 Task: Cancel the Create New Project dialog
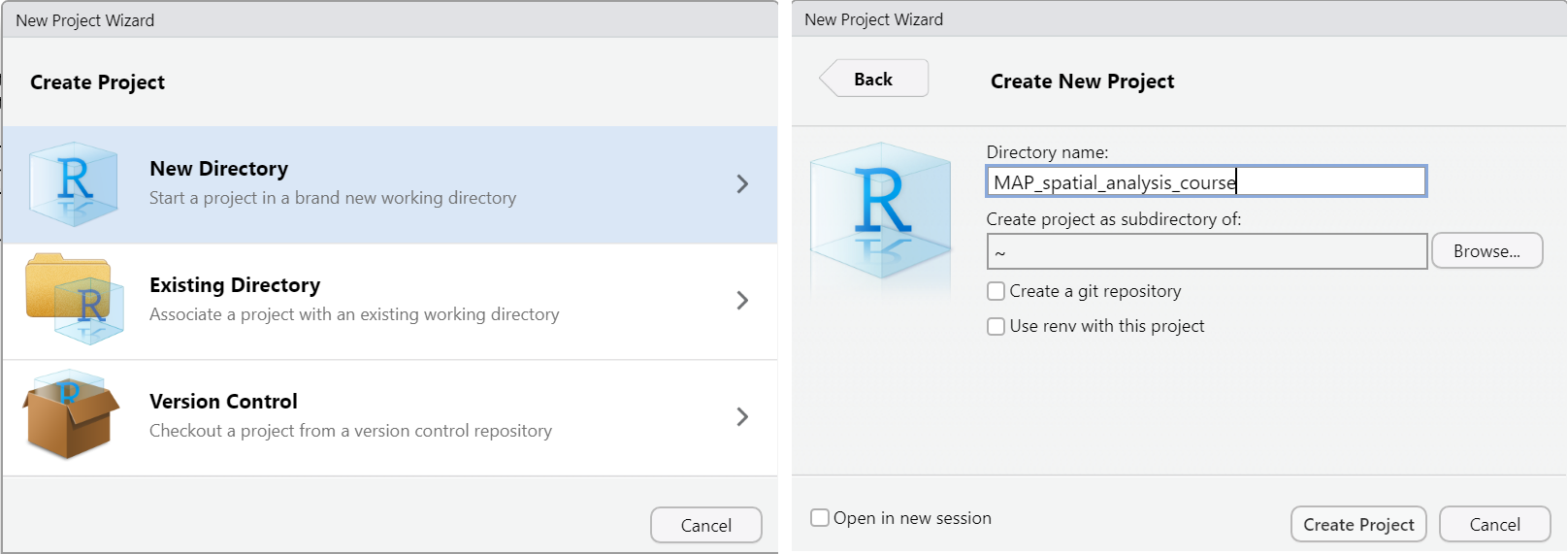pos(1494,524)
